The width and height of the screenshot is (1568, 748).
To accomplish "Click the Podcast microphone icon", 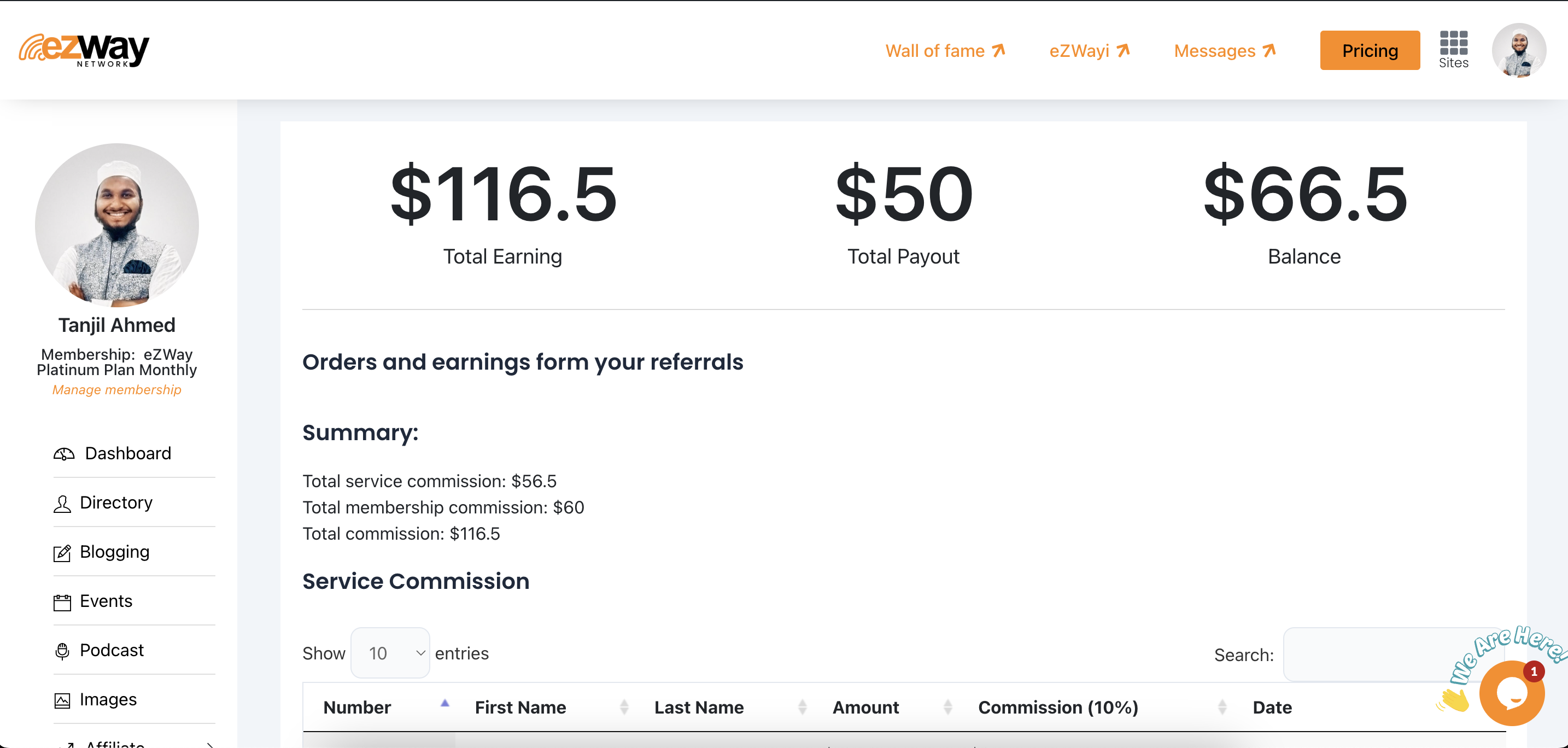I will pos(62,651).
